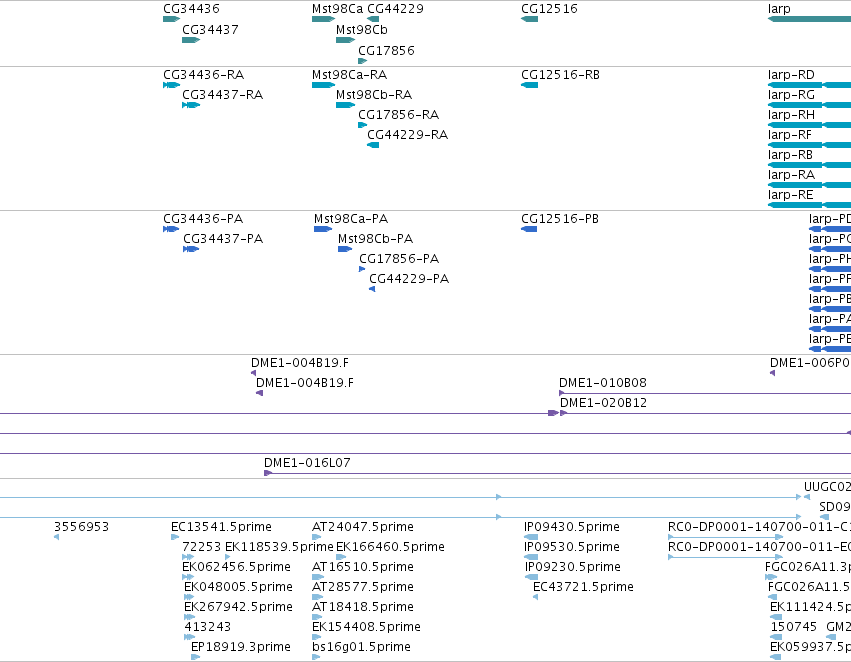Open the CG34436-RA transcript
Viewport: 851px width, 662px height.
(x=171, y=85)
